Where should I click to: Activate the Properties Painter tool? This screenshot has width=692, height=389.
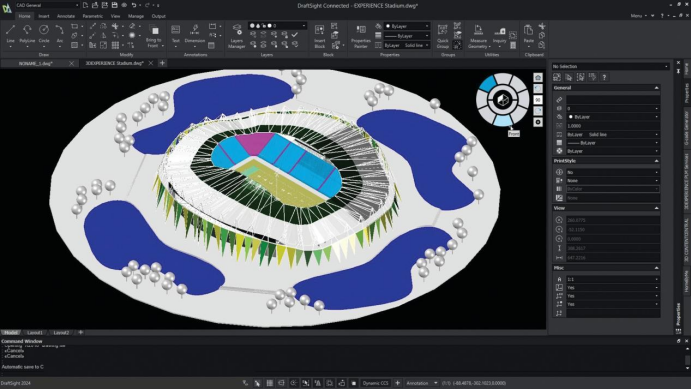tap(361, 36)
